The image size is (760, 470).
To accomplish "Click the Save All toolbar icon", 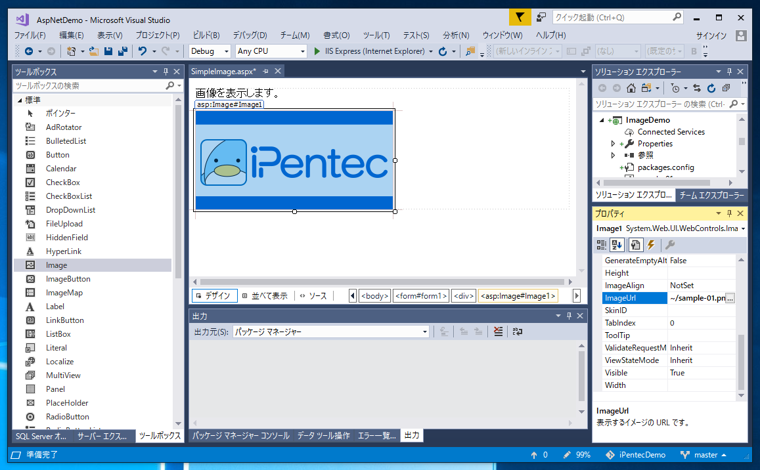I will (x=123, y=51).
